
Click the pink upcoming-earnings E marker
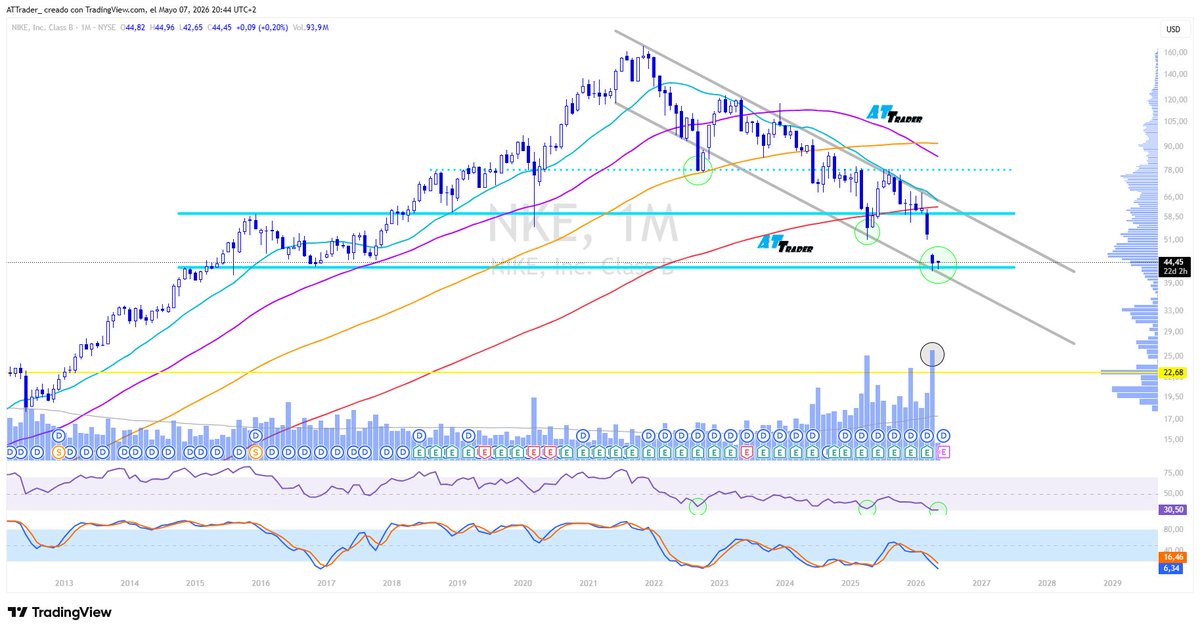pyautogui.click(x=942, y=453)
